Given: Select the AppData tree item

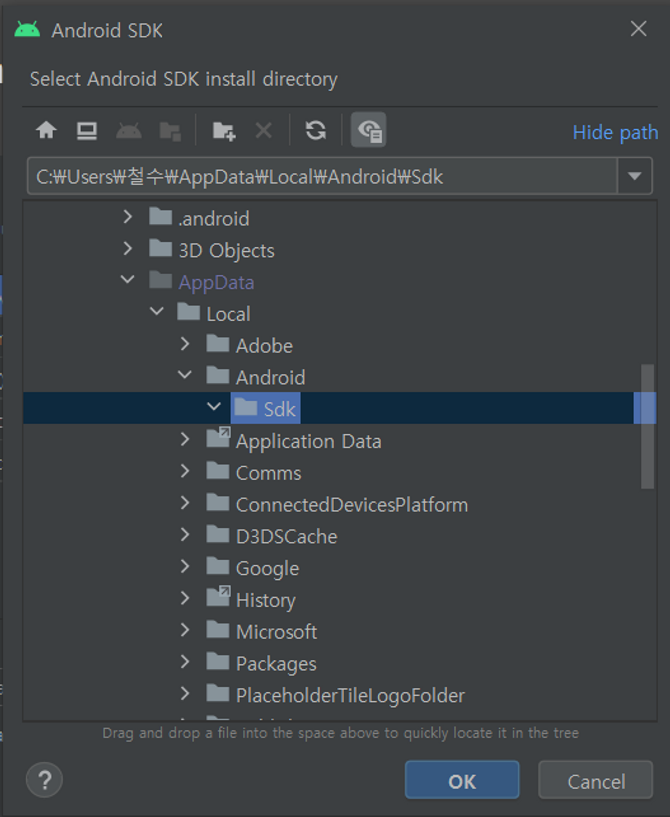Looking at the screenshot, I should click(202, 282).
